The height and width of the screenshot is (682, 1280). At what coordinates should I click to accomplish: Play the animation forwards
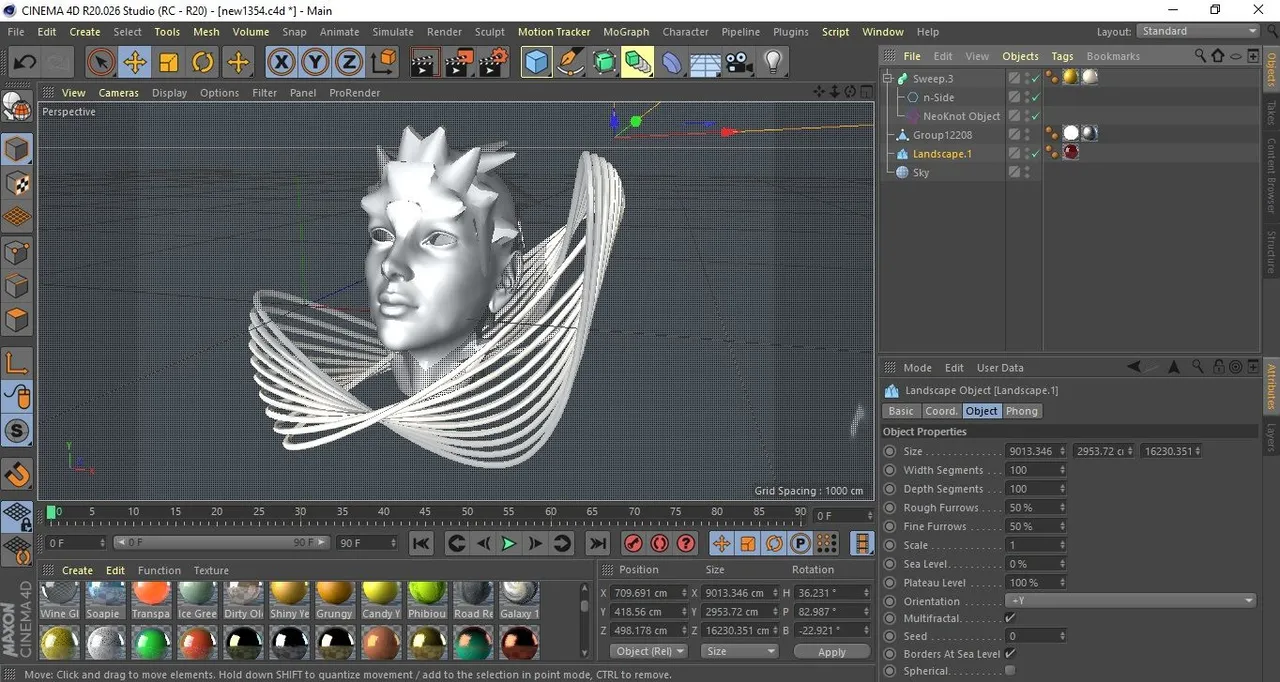pyautogui.click(x=509, y=543)
